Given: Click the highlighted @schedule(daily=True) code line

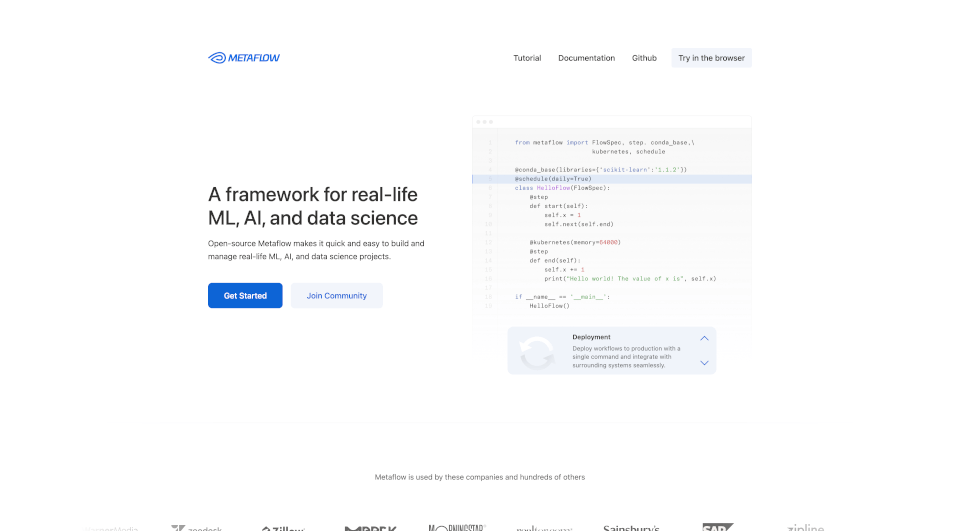Looking at the screenshot, I should (547, 179).
